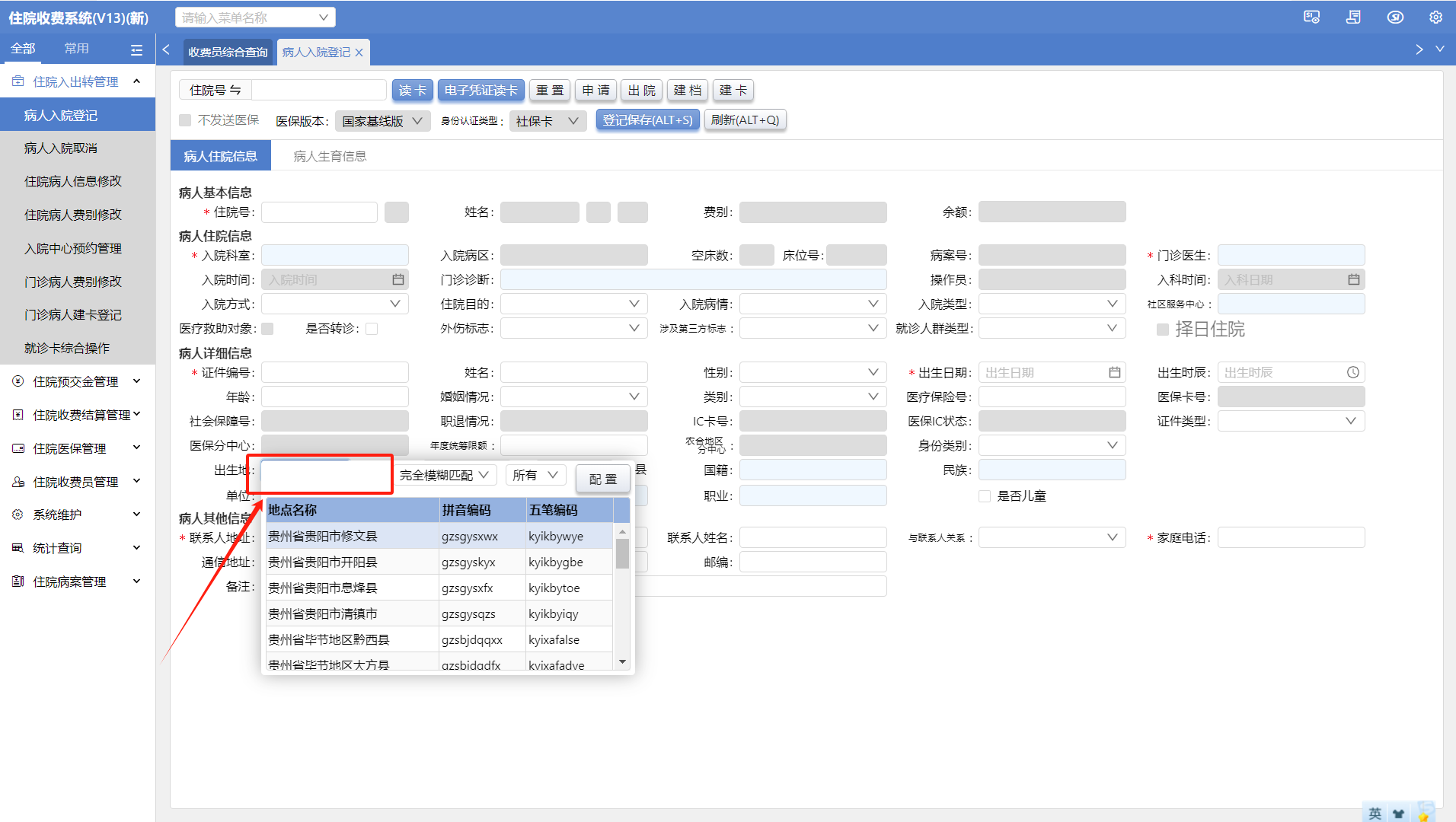Screen dimensions: 1456x822
Task: Click the 住院收费结算管理 menu icon
Action: pos(18,415)
